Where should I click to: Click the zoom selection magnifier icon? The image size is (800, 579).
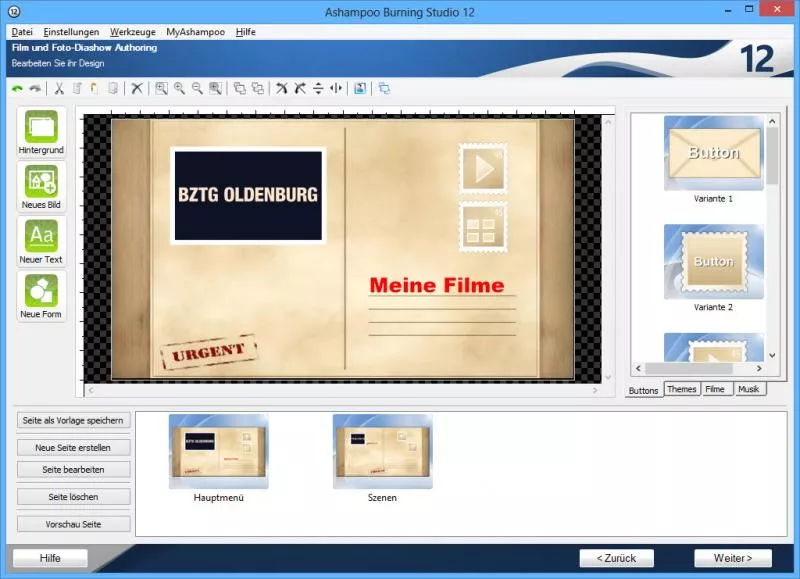click(x=215, y=89)
